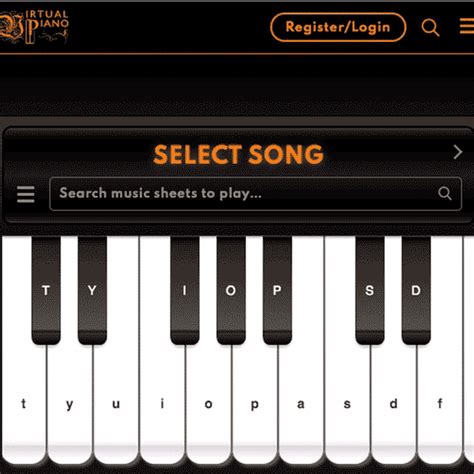The width and height of the screenshot is (474, 474).
Task: Play the black key labeled S
Action: click(x=370, y=290)
